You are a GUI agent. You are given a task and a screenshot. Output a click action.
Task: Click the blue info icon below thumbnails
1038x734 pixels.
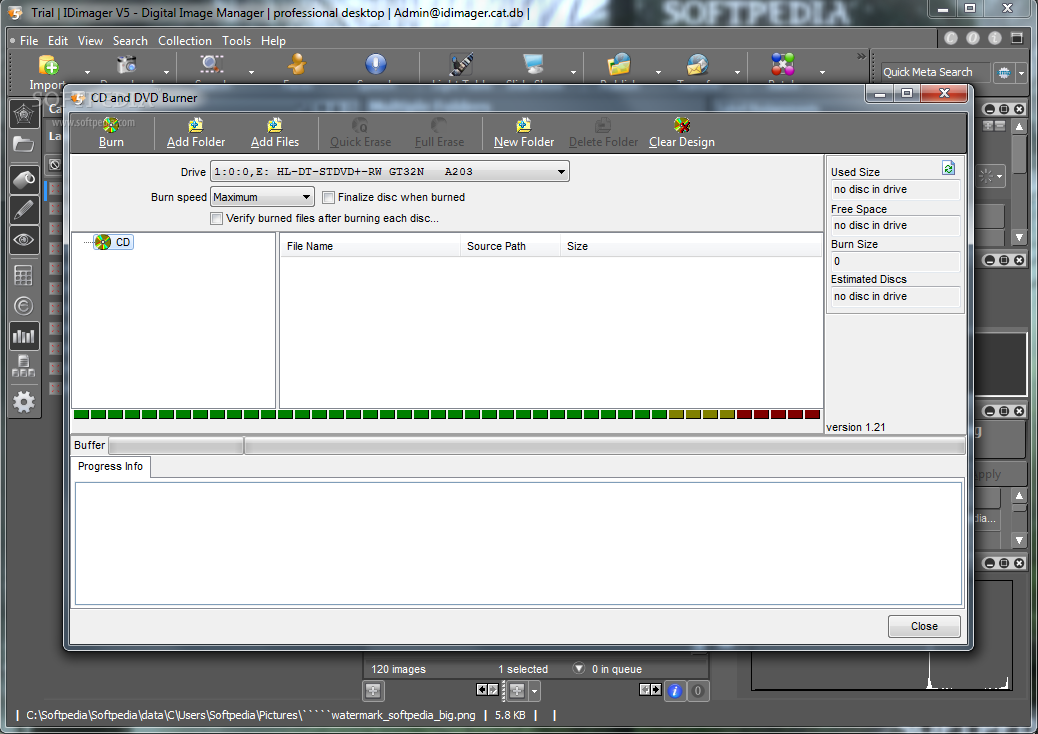click(675, 691)
